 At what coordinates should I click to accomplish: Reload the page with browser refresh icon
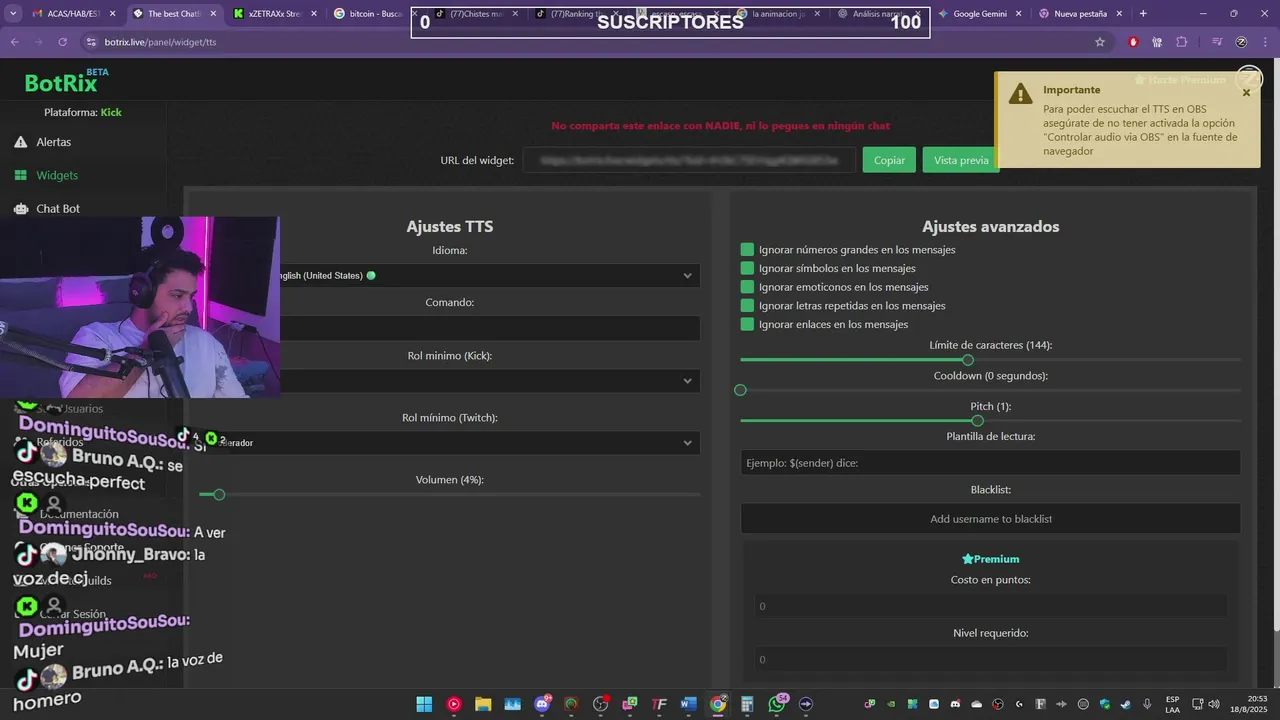[63, 42]
